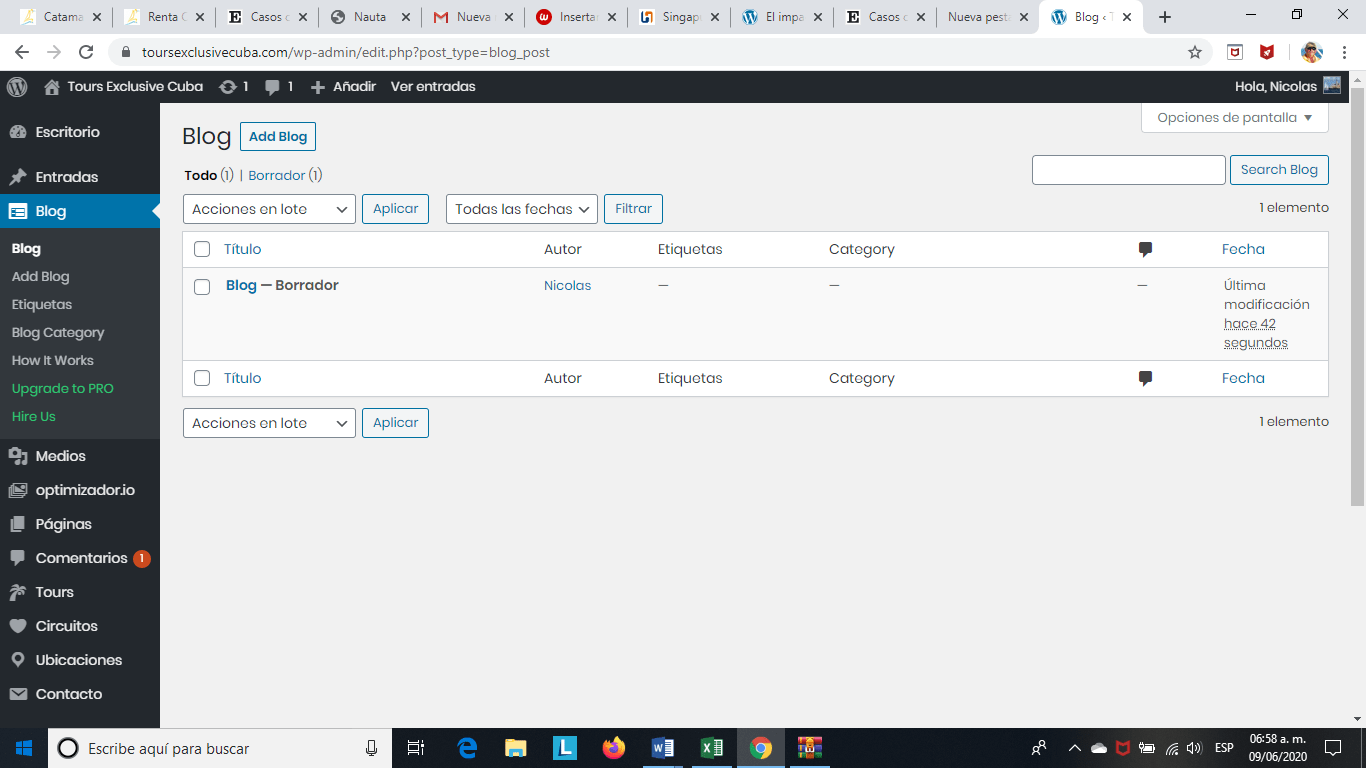Screen dimensions: 1366x768
Task: Expand Opciones de pantalla panel
Action: [x=1235, y=118]
